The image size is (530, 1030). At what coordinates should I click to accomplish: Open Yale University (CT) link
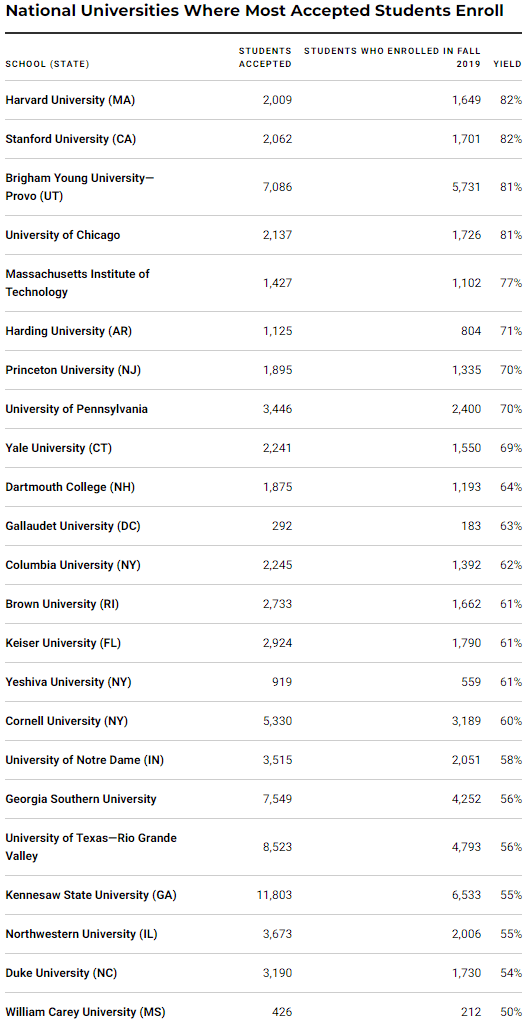click(58, 448)
